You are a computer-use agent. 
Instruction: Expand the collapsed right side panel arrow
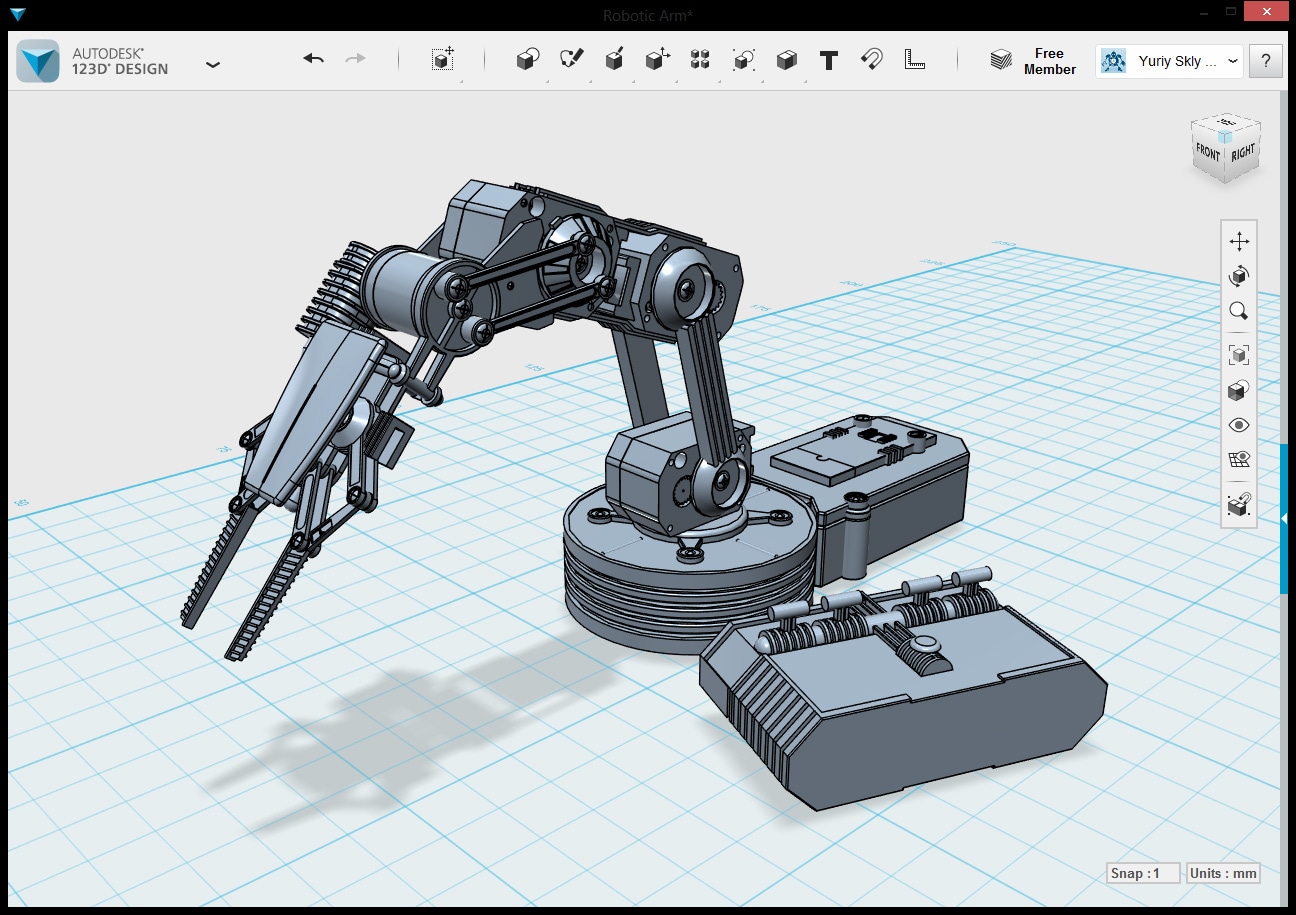1284,518
